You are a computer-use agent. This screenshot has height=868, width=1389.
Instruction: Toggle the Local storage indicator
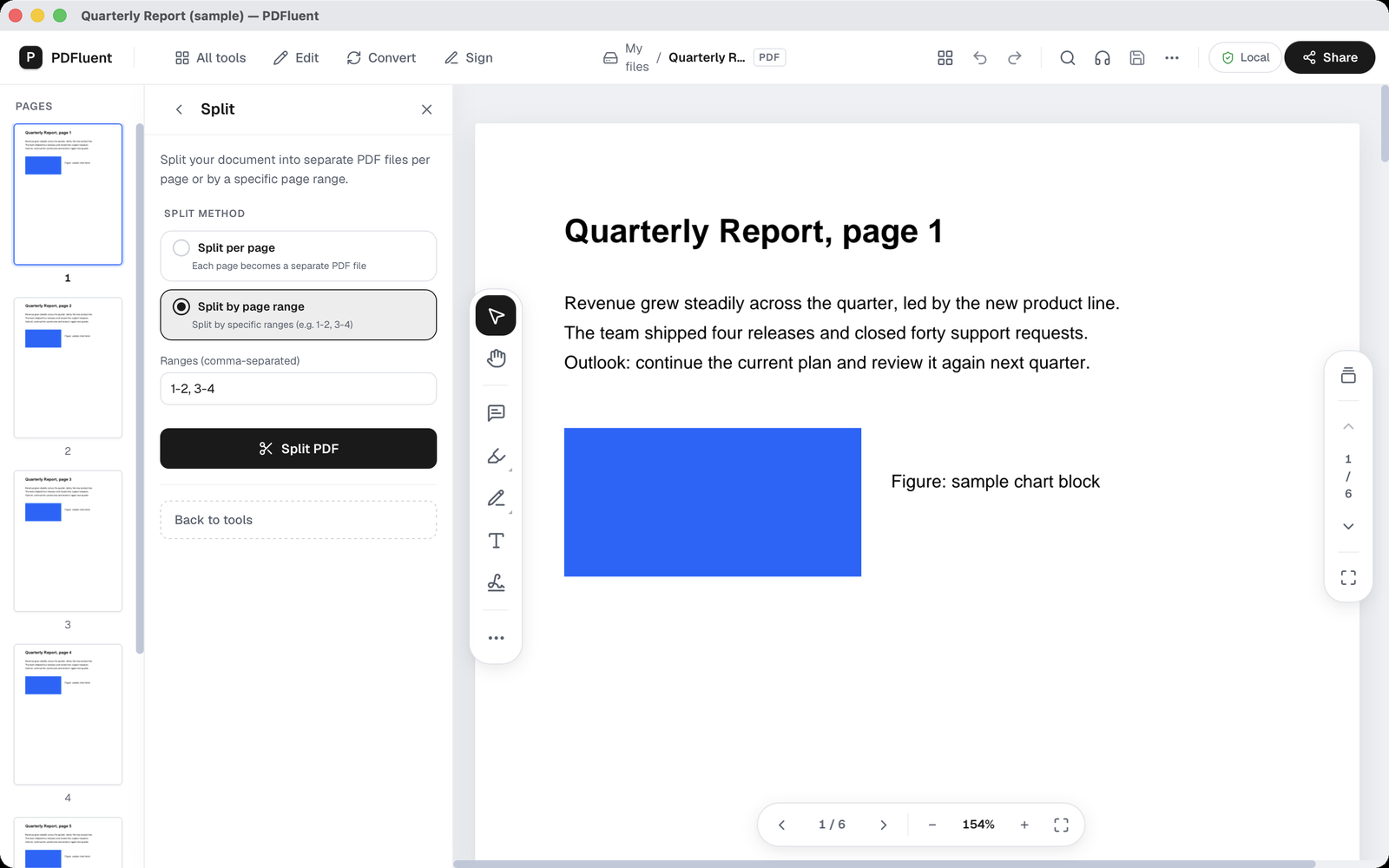[x=1245, y=57]
